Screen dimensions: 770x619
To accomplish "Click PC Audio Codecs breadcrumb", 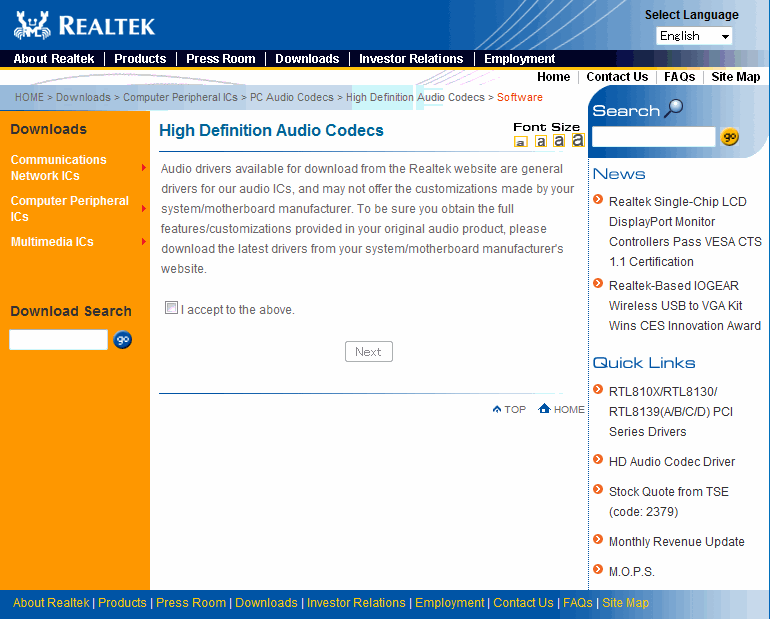I will point(292,97).
